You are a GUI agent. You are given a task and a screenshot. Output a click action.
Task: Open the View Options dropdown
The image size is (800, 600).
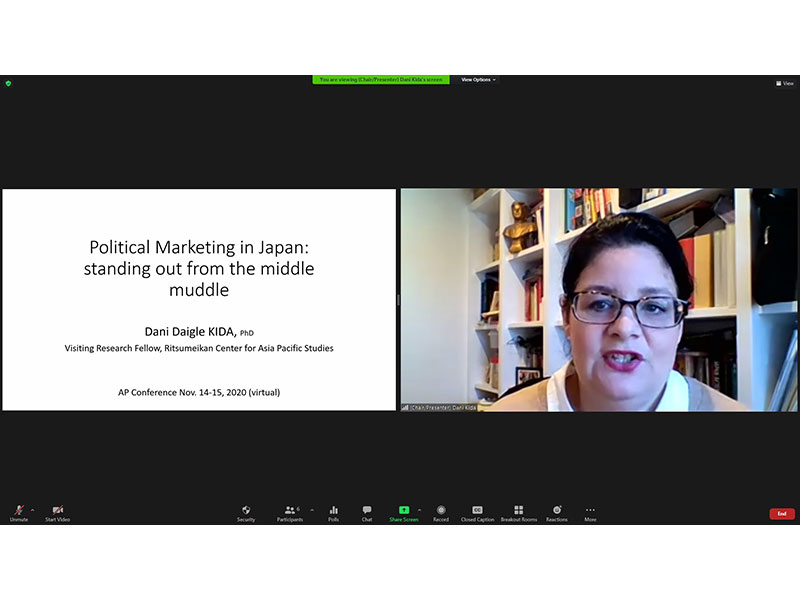[478, 80]
